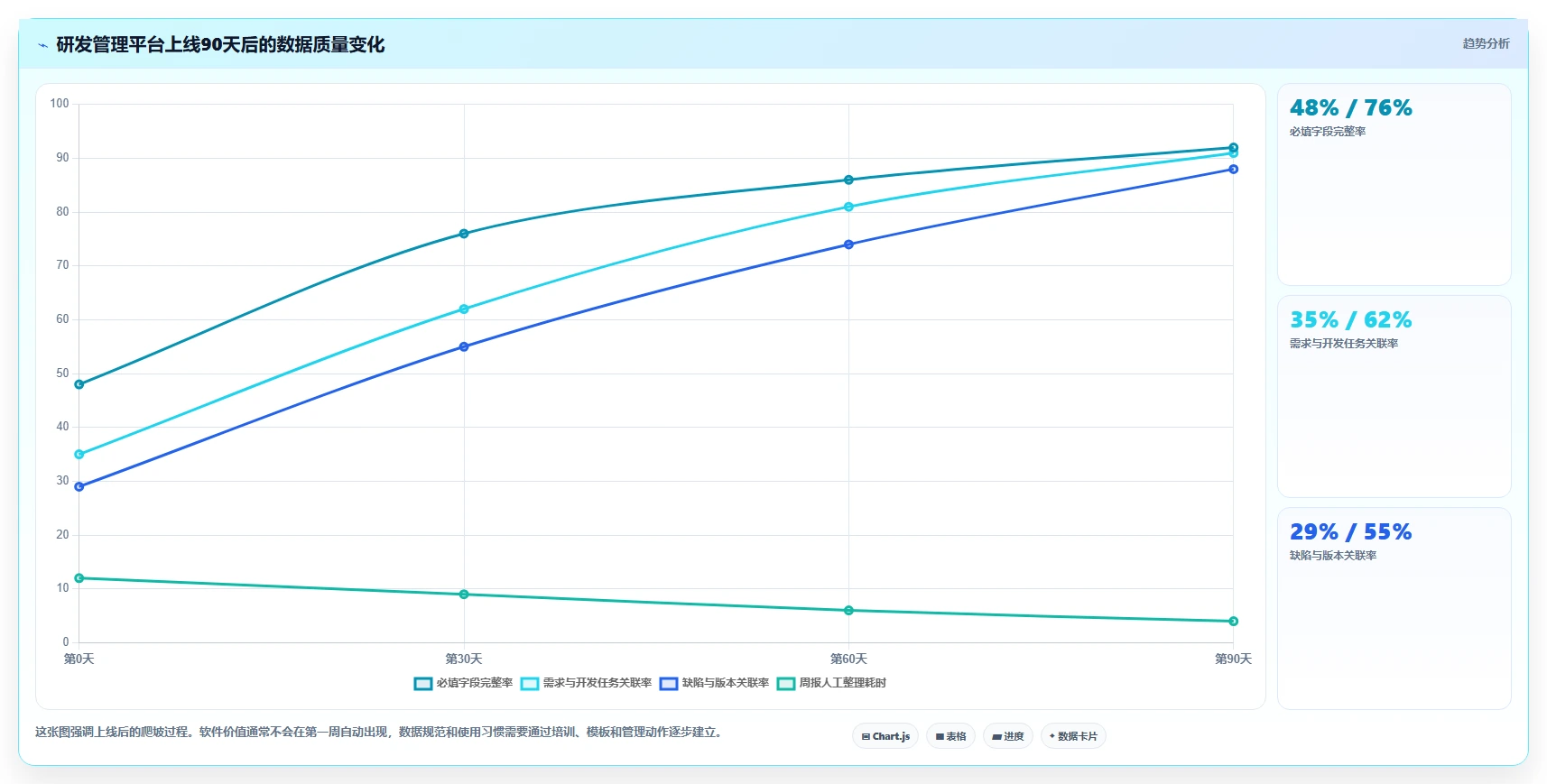The width and height of the screenshot is (1547, 784).
Task: Click 需求与开发任务关联率 data point at 第90天
Action: point(1233,154)
